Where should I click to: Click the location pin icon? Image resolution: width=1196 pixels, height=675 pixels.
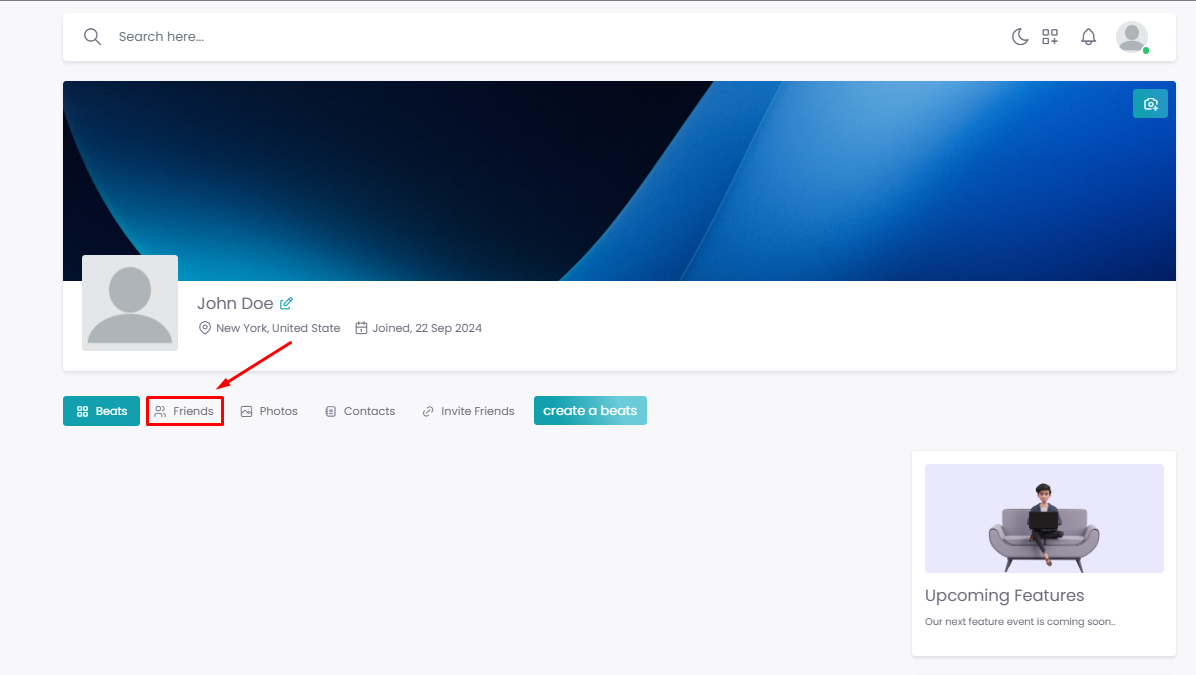tap(205, 328)
